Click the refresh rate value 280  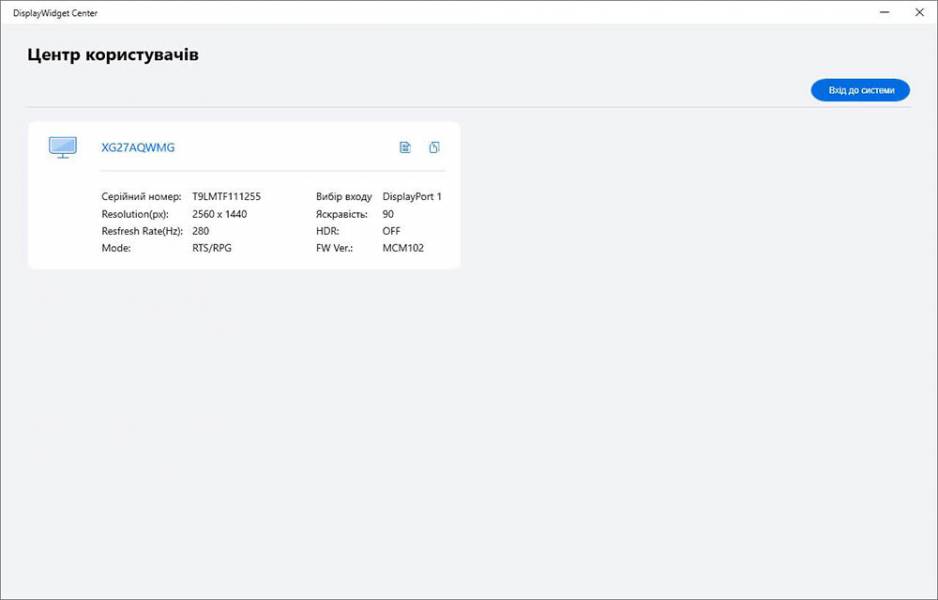(x=200, y=231)
